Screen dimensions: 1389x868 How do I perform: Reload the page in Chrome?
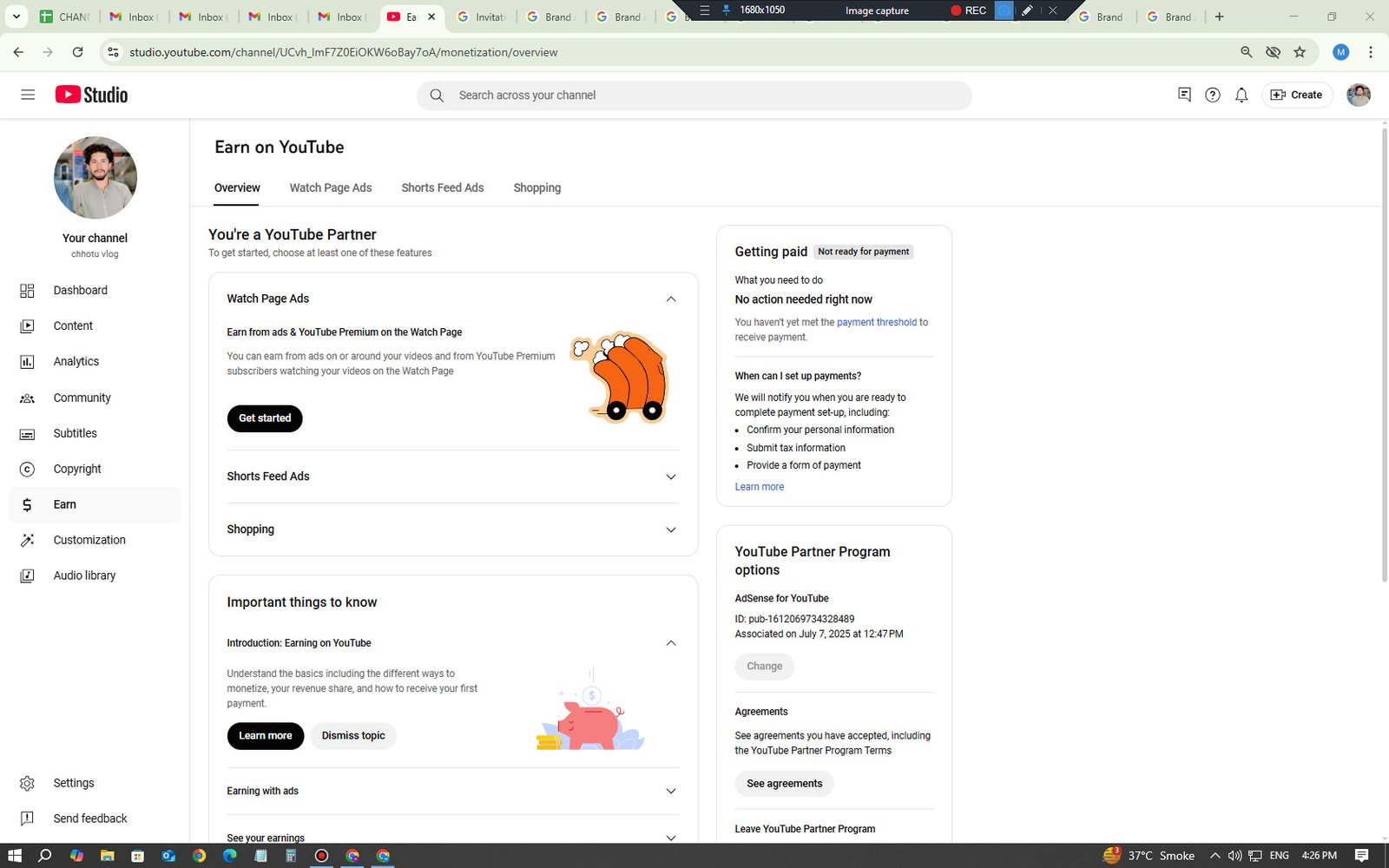coord(77,52)
